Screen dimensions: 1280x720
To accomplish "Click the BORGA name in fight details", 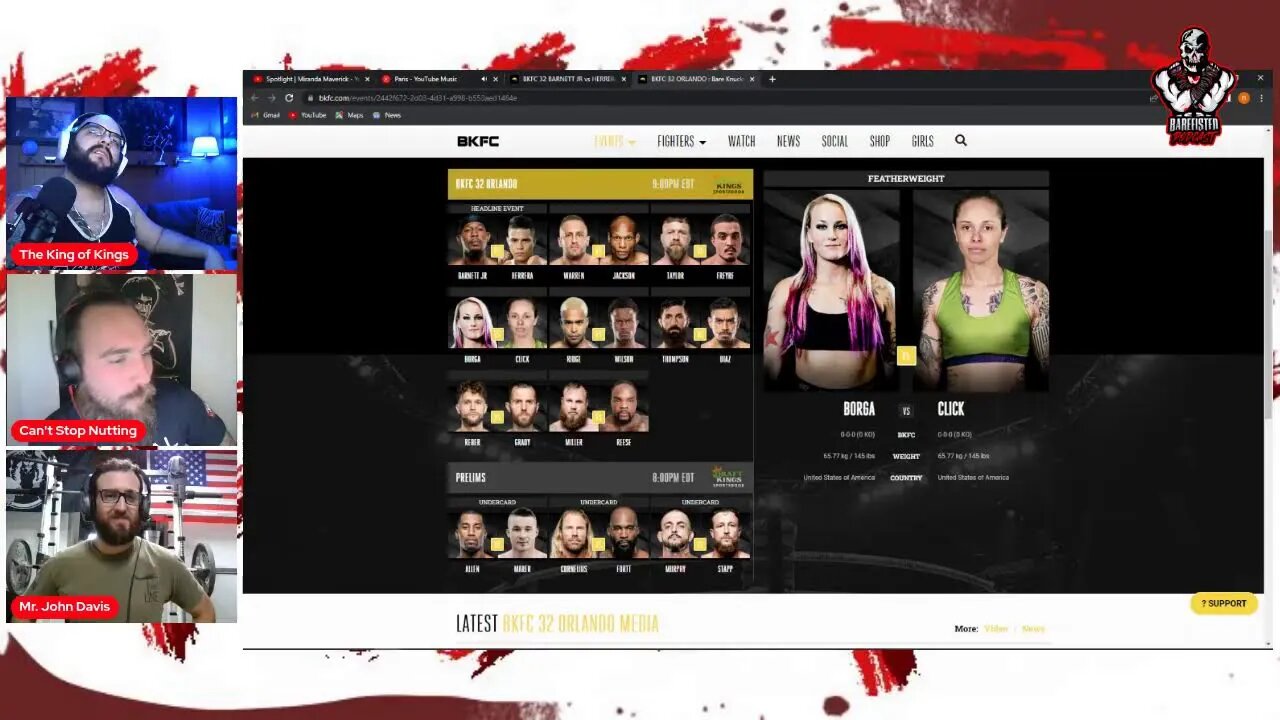I will pyautogui.click(x=859, y=409).
